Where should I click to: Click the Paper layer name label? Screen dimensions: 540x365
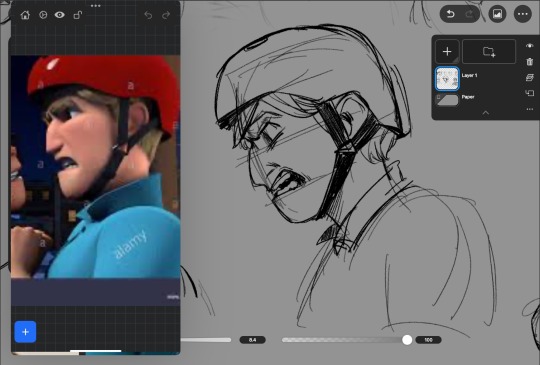(468, 97)
